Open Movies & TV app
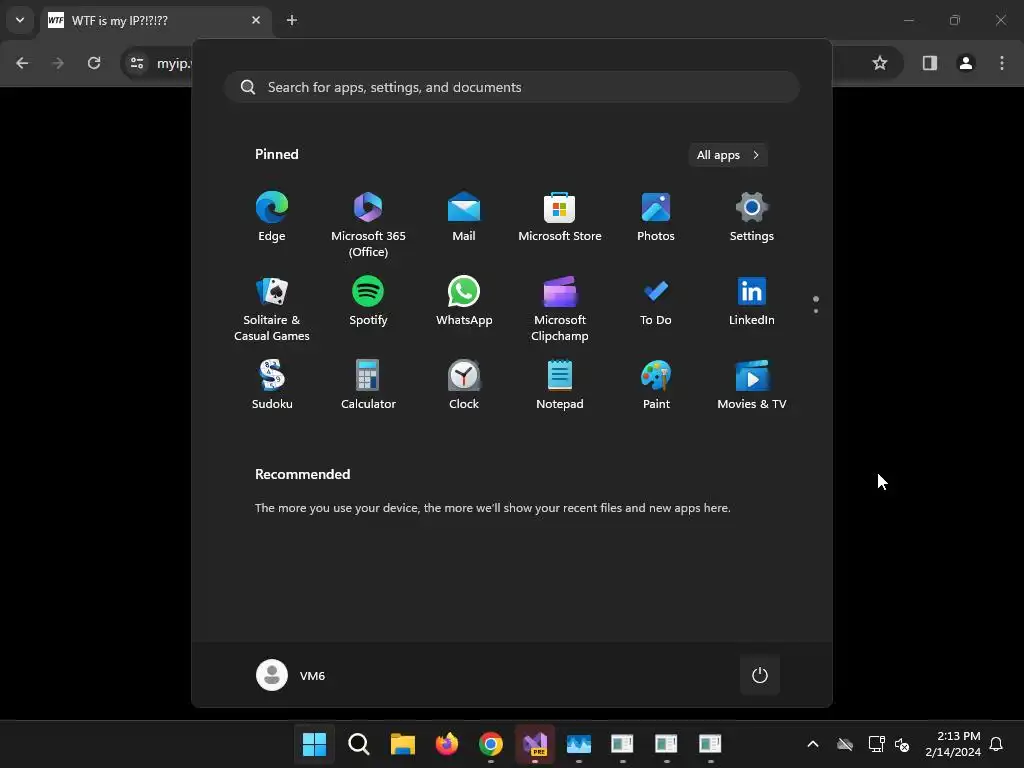The width and height of the screenshot is (1024, 768). coord(752,385)
